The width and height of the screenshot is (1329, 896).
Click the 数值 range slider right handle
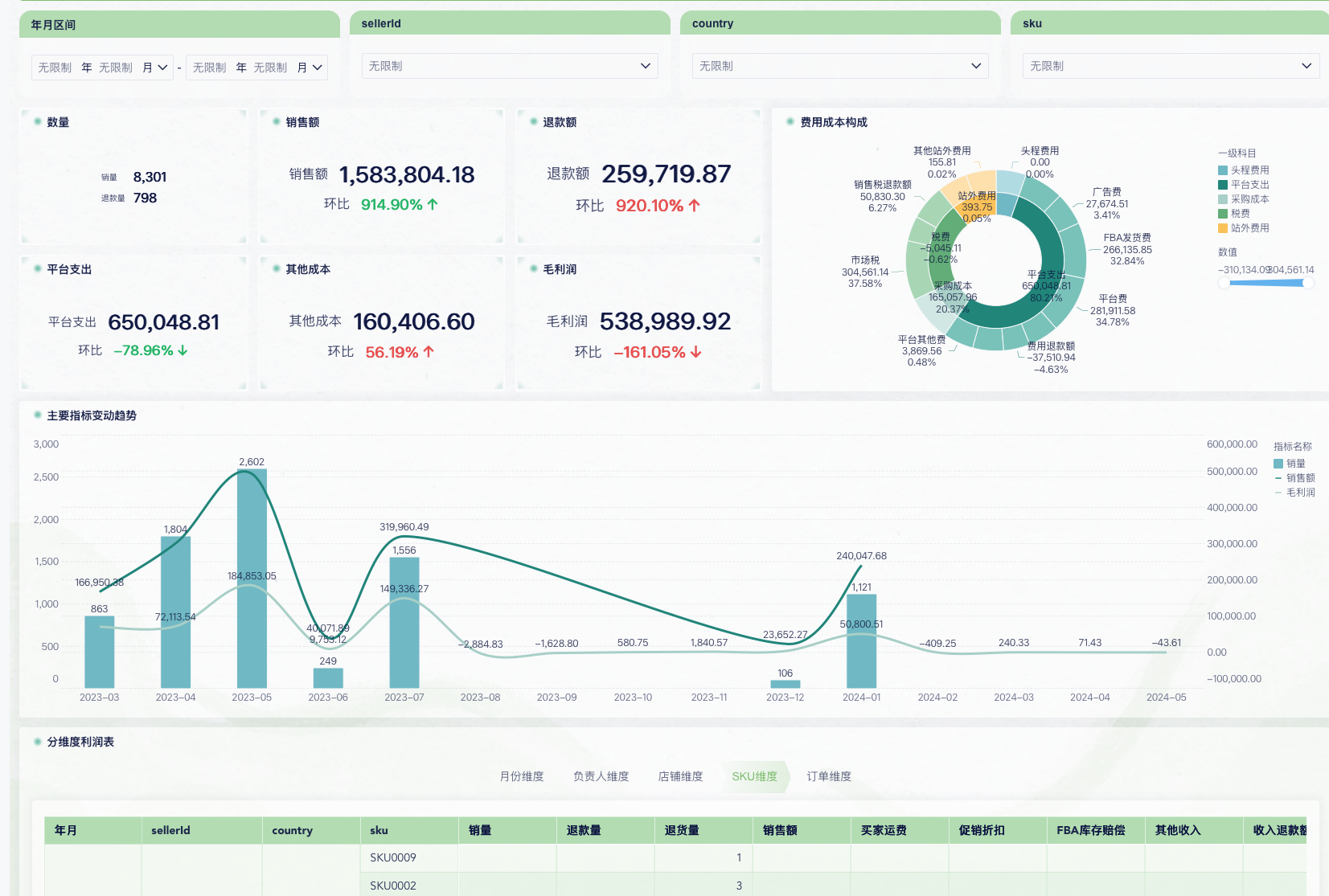tap(1307, 283)
